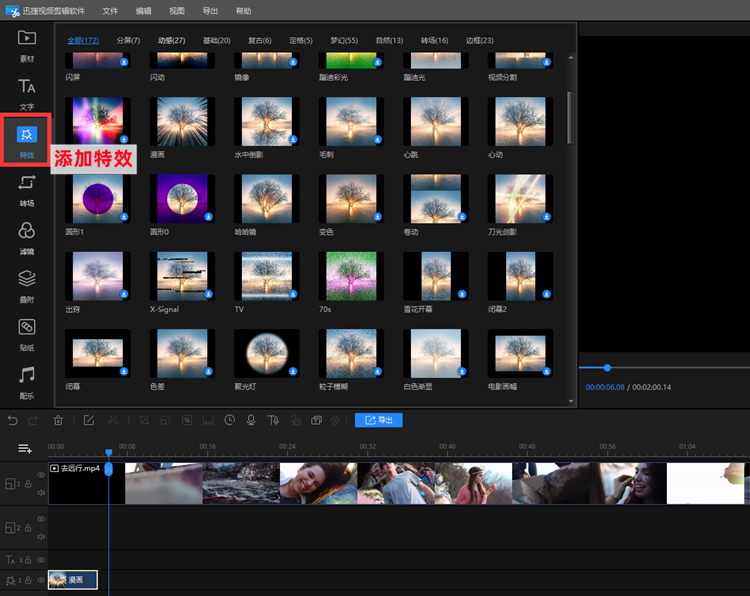
Task: Switch to the 梦幻(55) effects tab
Action: (x=344, y=40)
